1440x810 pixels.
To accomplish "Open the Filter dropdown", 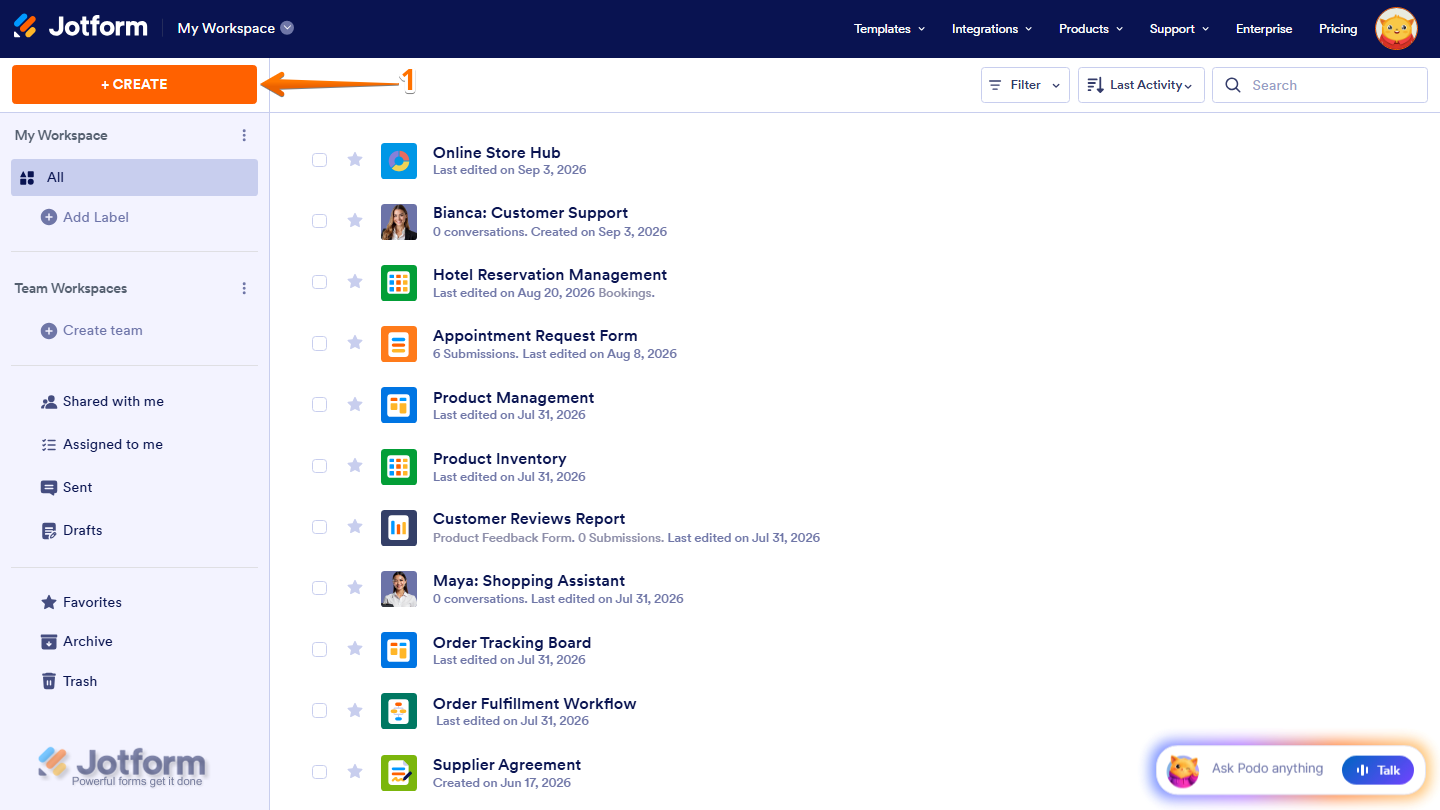I will 1025,85.
